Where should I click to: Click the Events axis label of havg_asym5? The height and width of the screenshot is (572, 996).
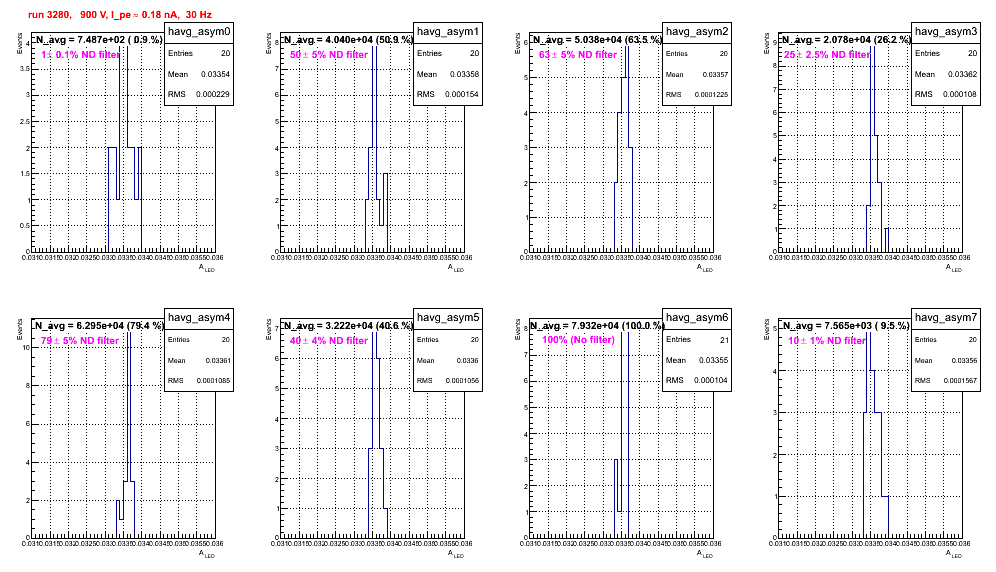point(269,328)
